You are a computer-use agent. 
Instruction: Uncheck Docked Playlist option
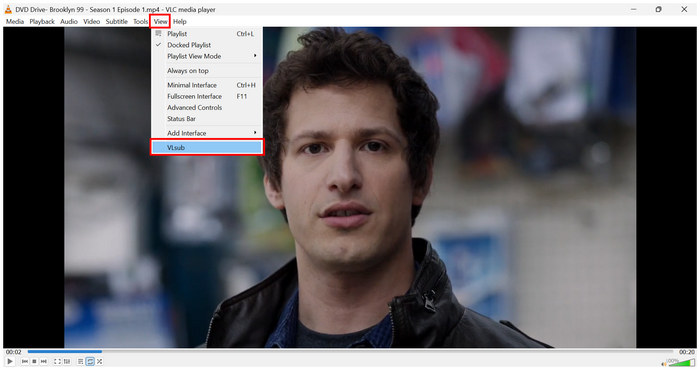[x=207, y=45]
